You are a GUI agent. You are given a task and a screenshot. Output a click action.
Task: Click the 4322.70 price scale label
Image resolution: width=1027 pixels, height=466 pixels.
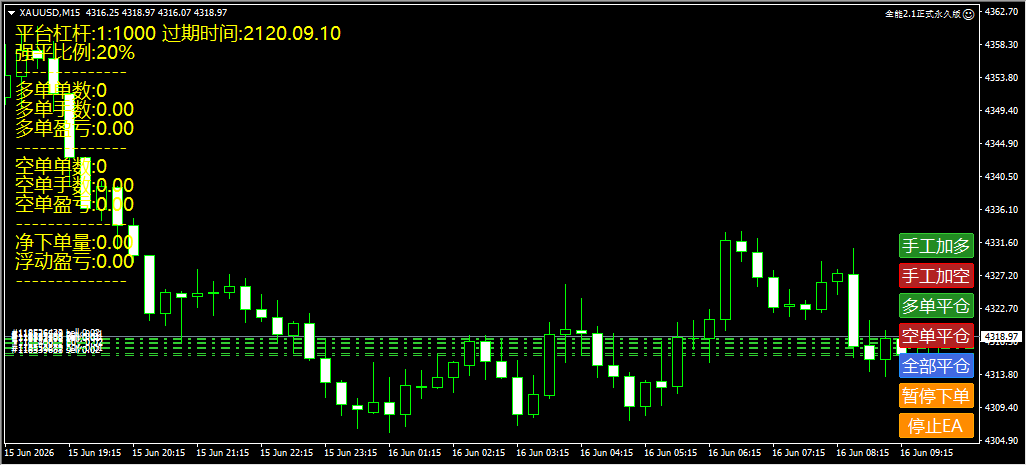coord(1001,308)
